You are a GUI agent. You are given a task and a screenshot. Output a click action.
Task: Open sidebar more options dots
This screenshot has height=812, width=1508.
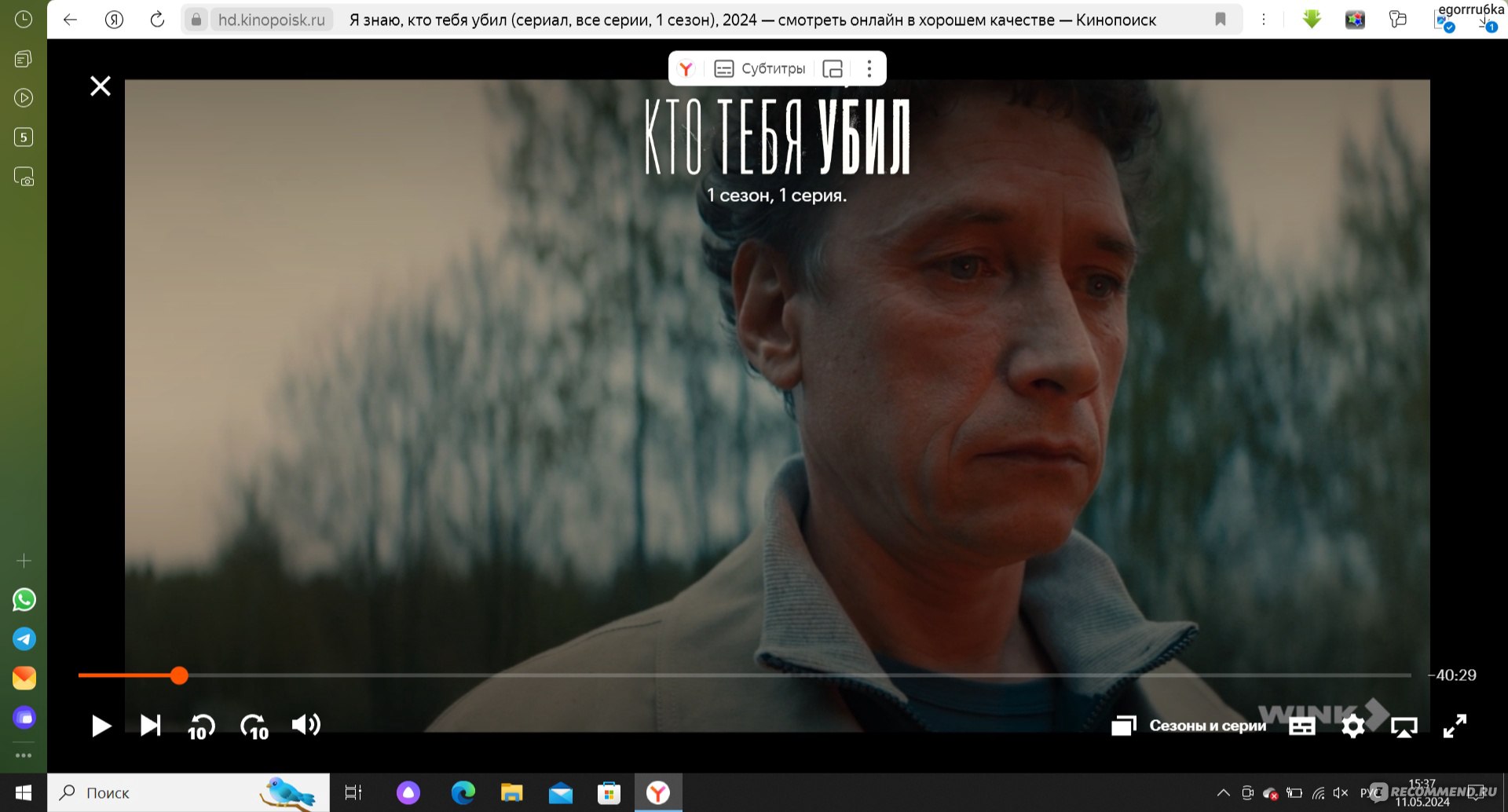tap(24, 755)
